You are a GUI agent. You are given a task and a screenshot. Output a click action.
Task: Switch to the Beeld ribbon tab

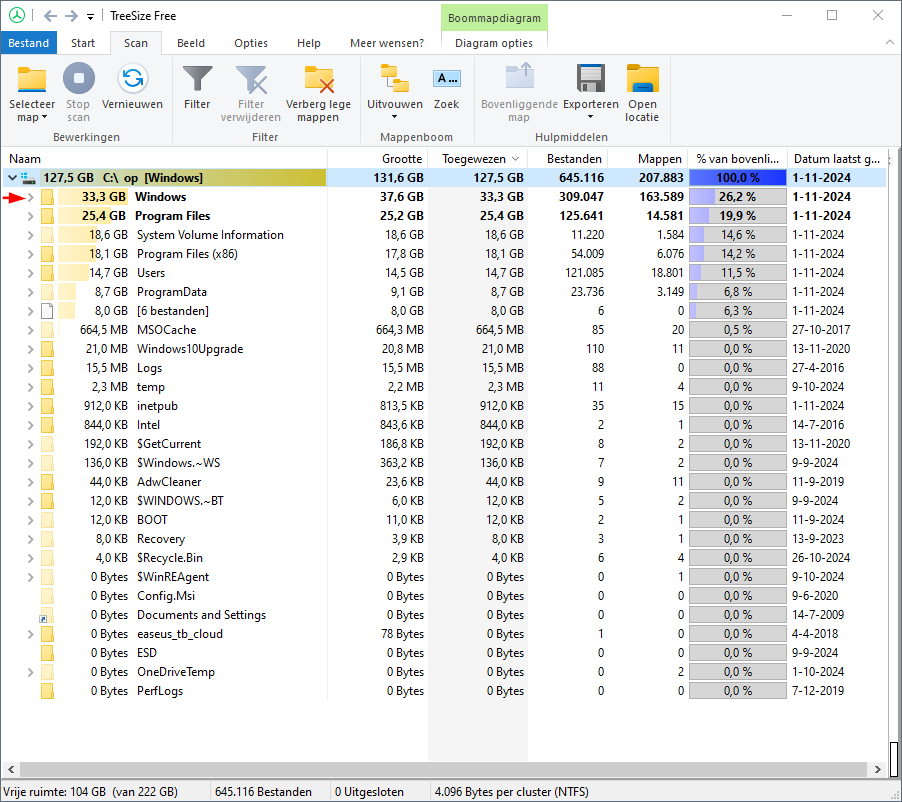[x=191, y=43]
